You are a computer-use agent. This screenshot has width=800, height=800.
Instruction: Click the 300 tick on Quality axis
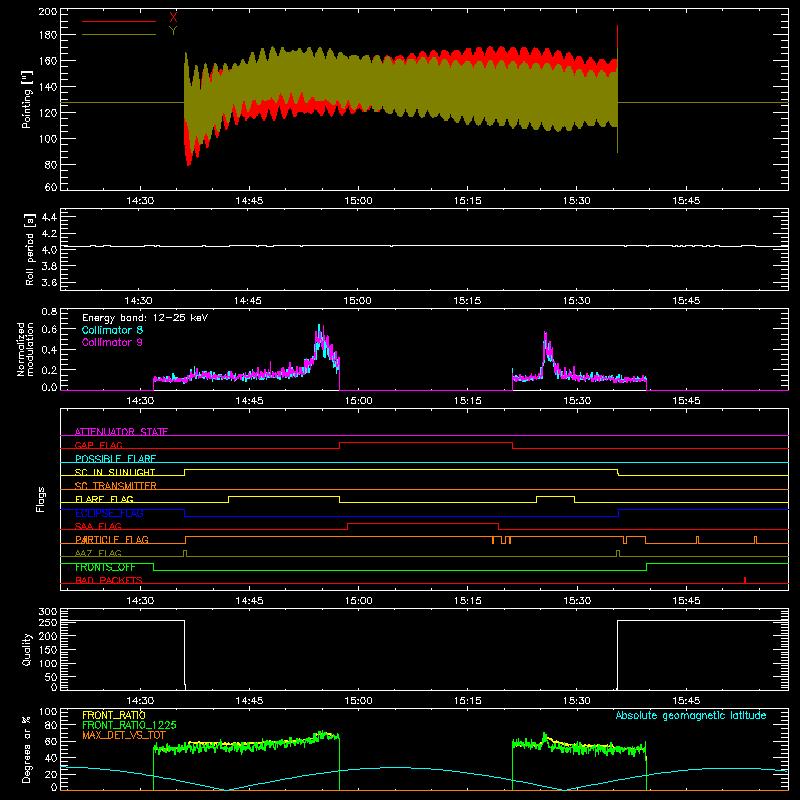coord(48,612)
